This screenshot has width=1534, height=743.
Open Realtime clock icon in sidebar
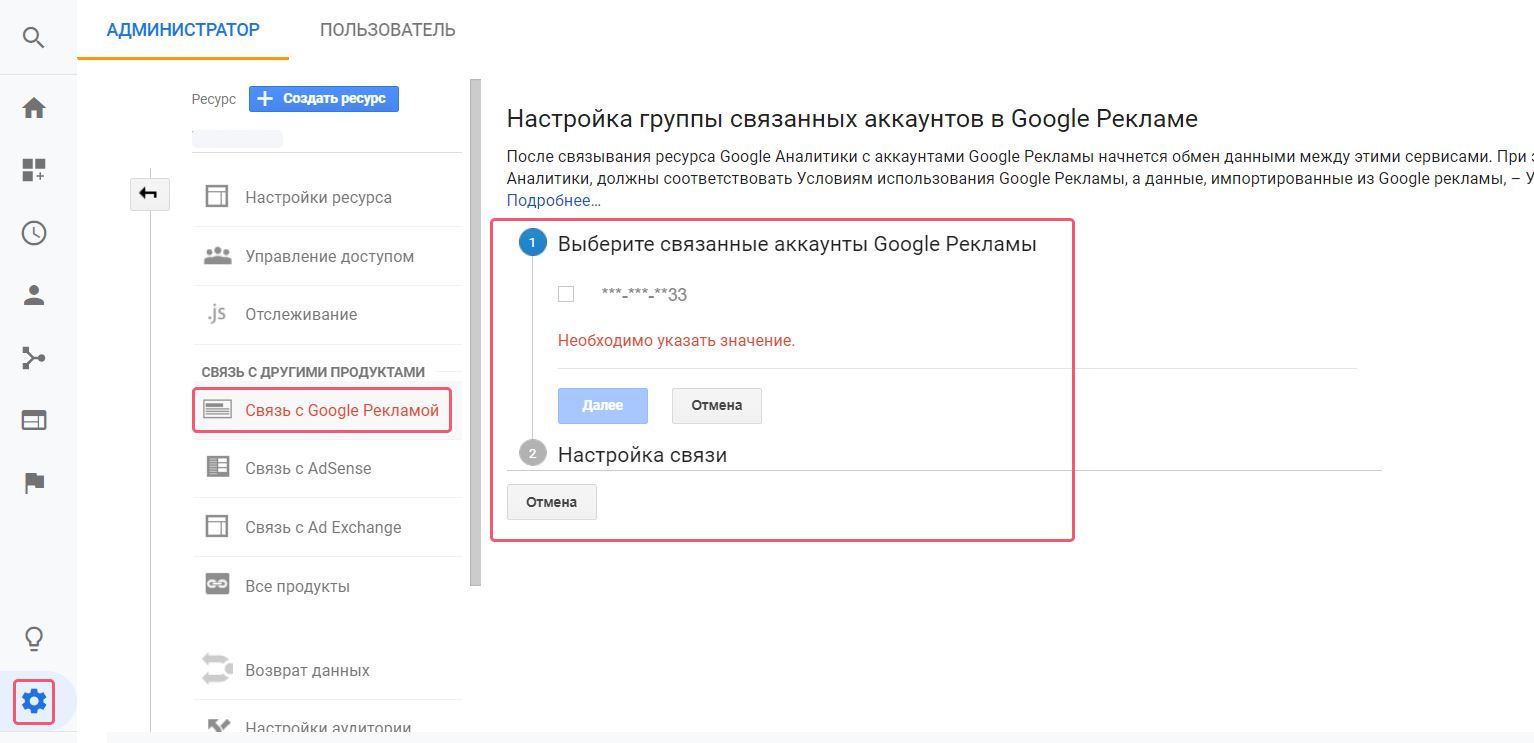pos(34,233)
